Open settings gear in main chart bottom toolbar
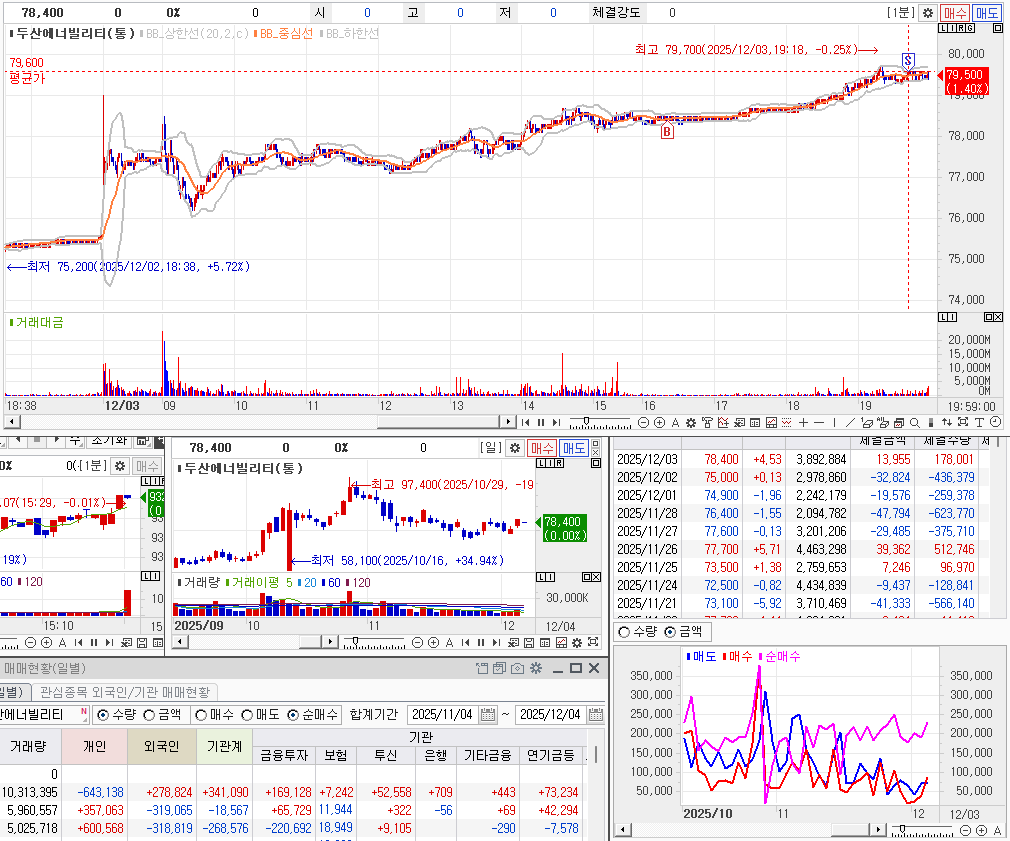The height and width of the screenshot is (841, 1010). [x=691, y=422]
